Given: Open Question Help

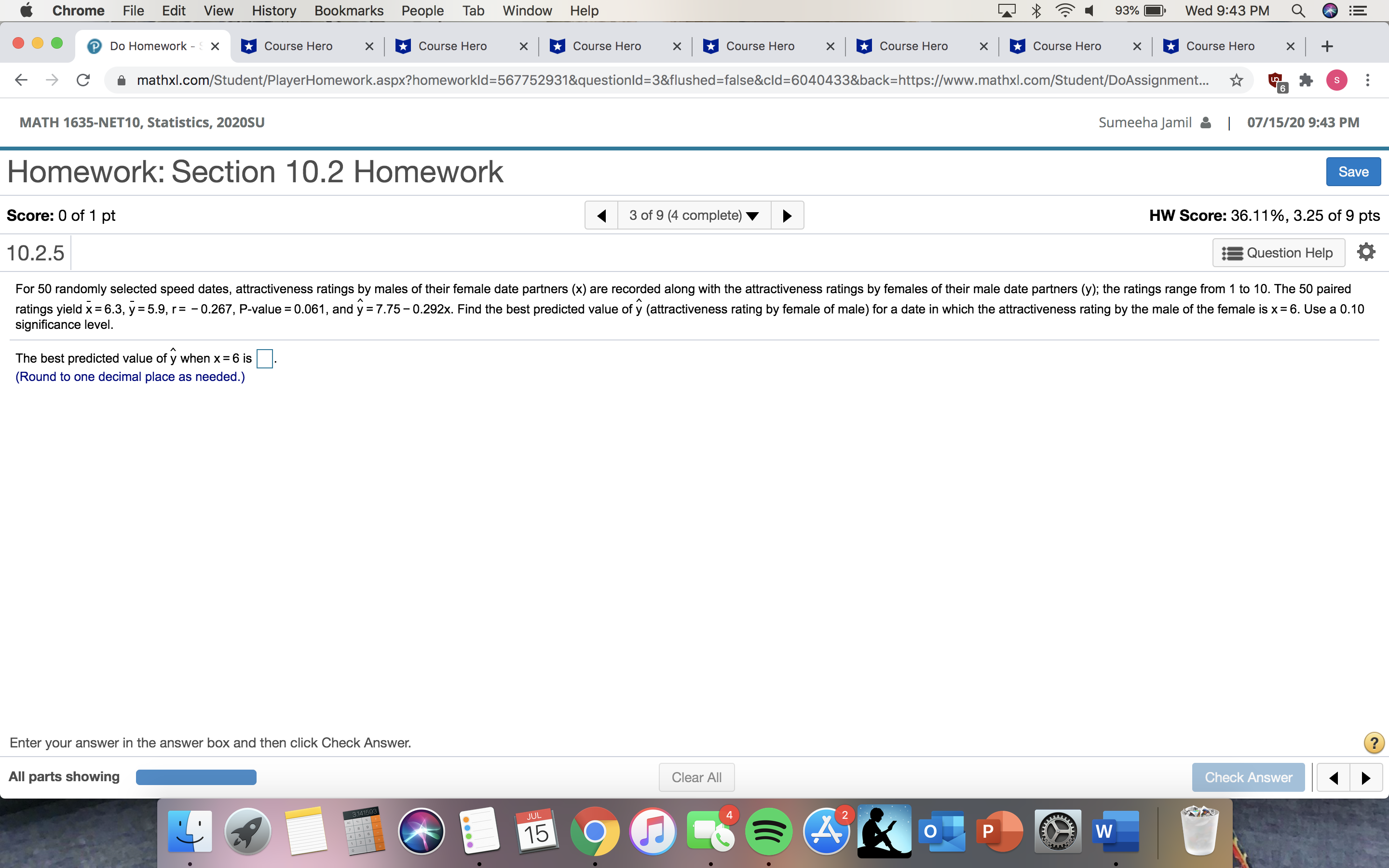Looking at the screenshot, I should (x=1279, y=253).
